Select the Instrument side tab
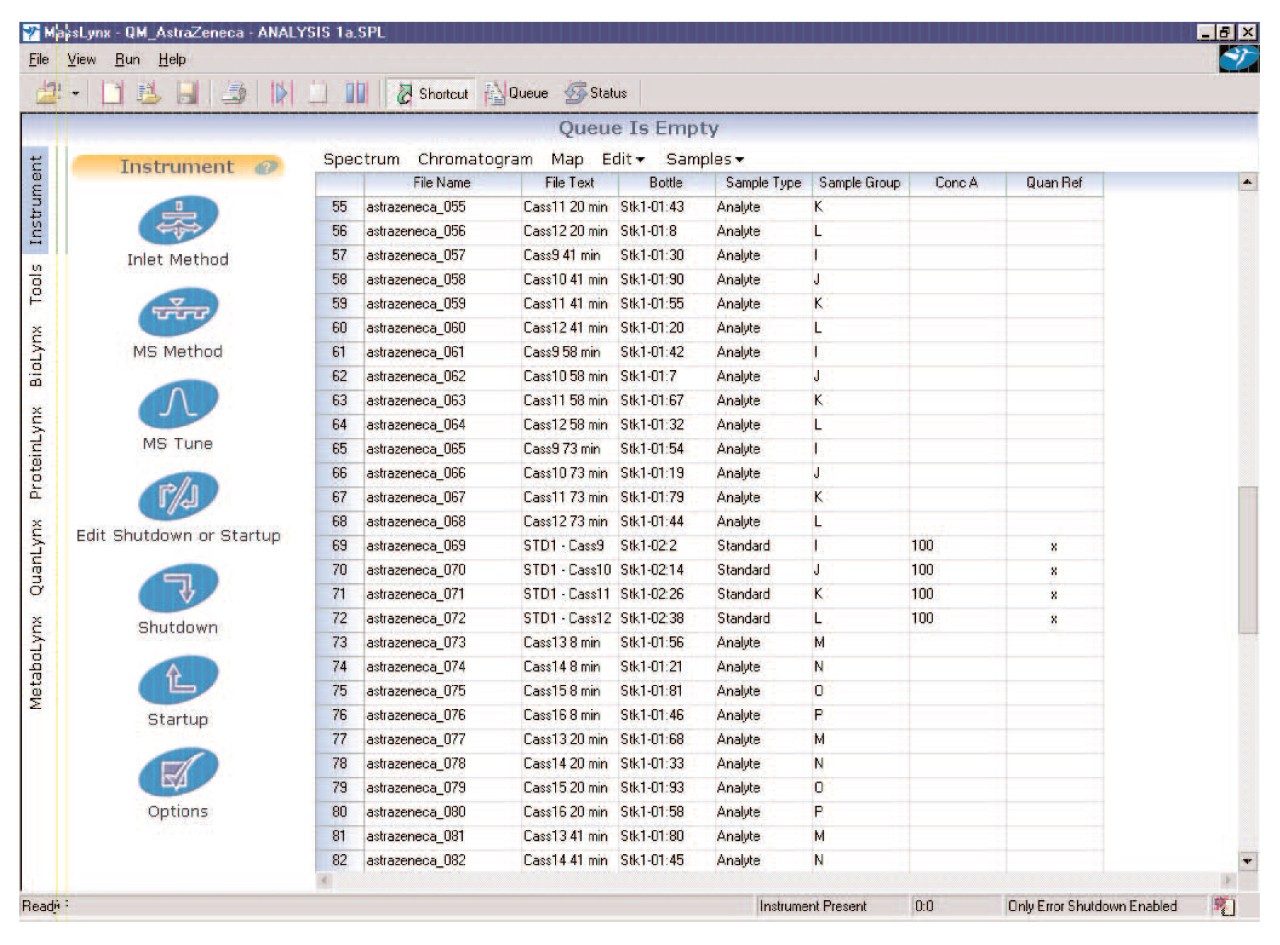The image size is (1280, 945). click(36, 201)
